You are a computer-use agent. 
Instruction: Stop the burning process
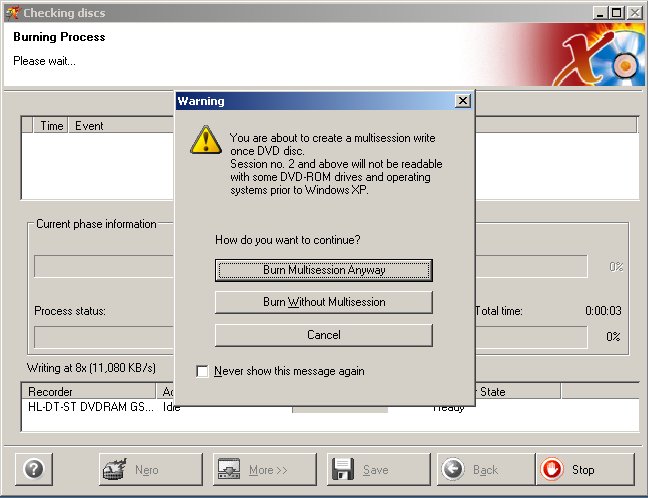[x=584, y=469]
